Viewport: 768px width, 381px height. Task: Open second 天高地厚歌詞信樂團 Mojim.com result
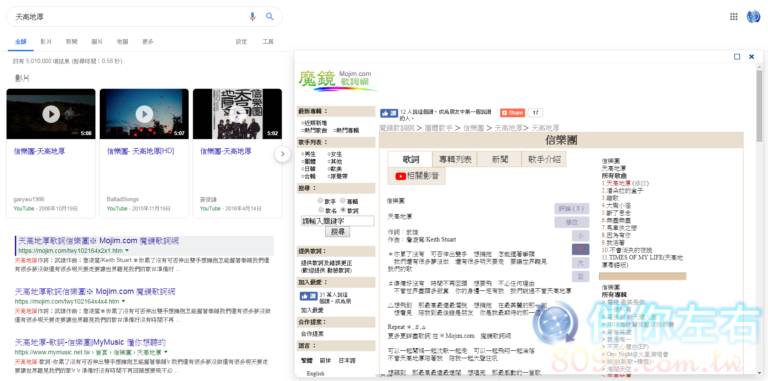95,291
